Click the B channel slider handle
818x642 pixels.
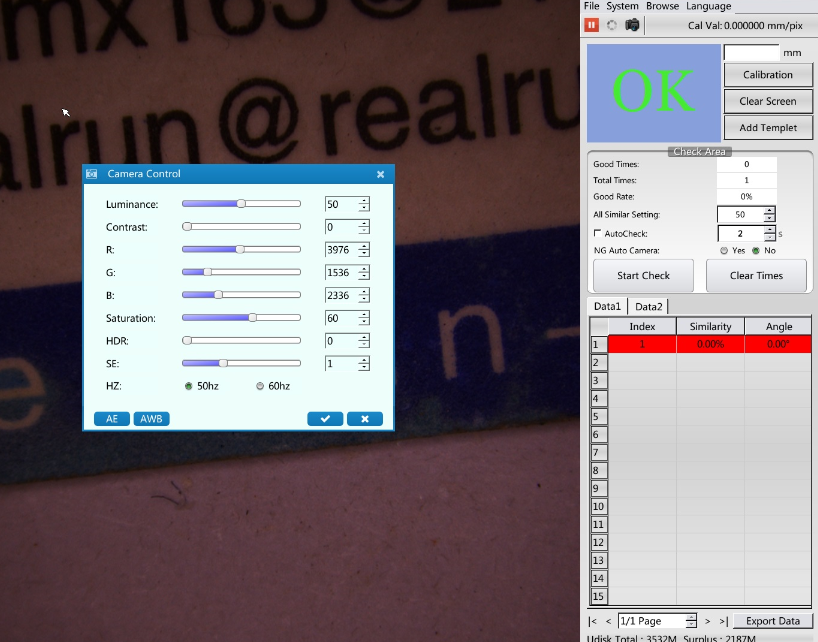(219, 295)
